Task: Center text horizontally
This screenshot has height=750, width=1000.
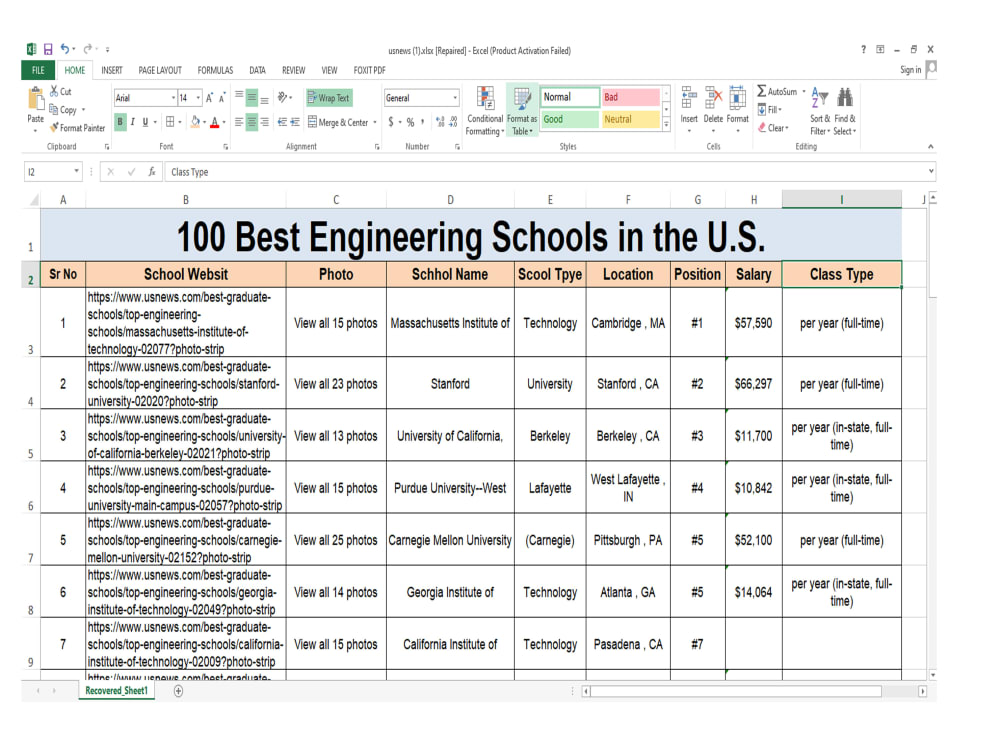Action: point(252,121)
